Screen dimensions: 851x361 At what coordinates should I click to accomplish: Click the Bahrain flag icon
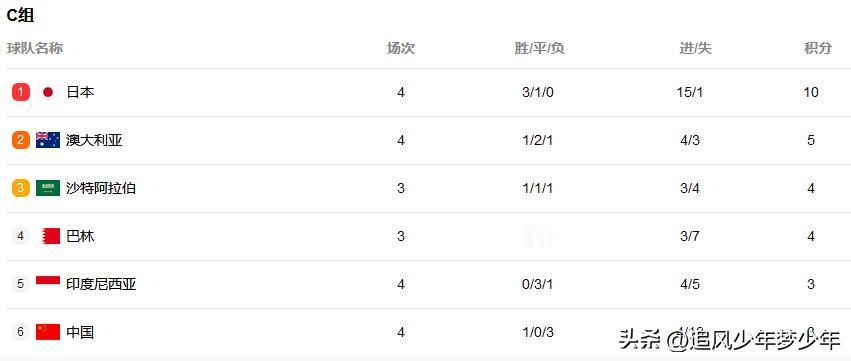pyautogui.click(x=50, y=236)
